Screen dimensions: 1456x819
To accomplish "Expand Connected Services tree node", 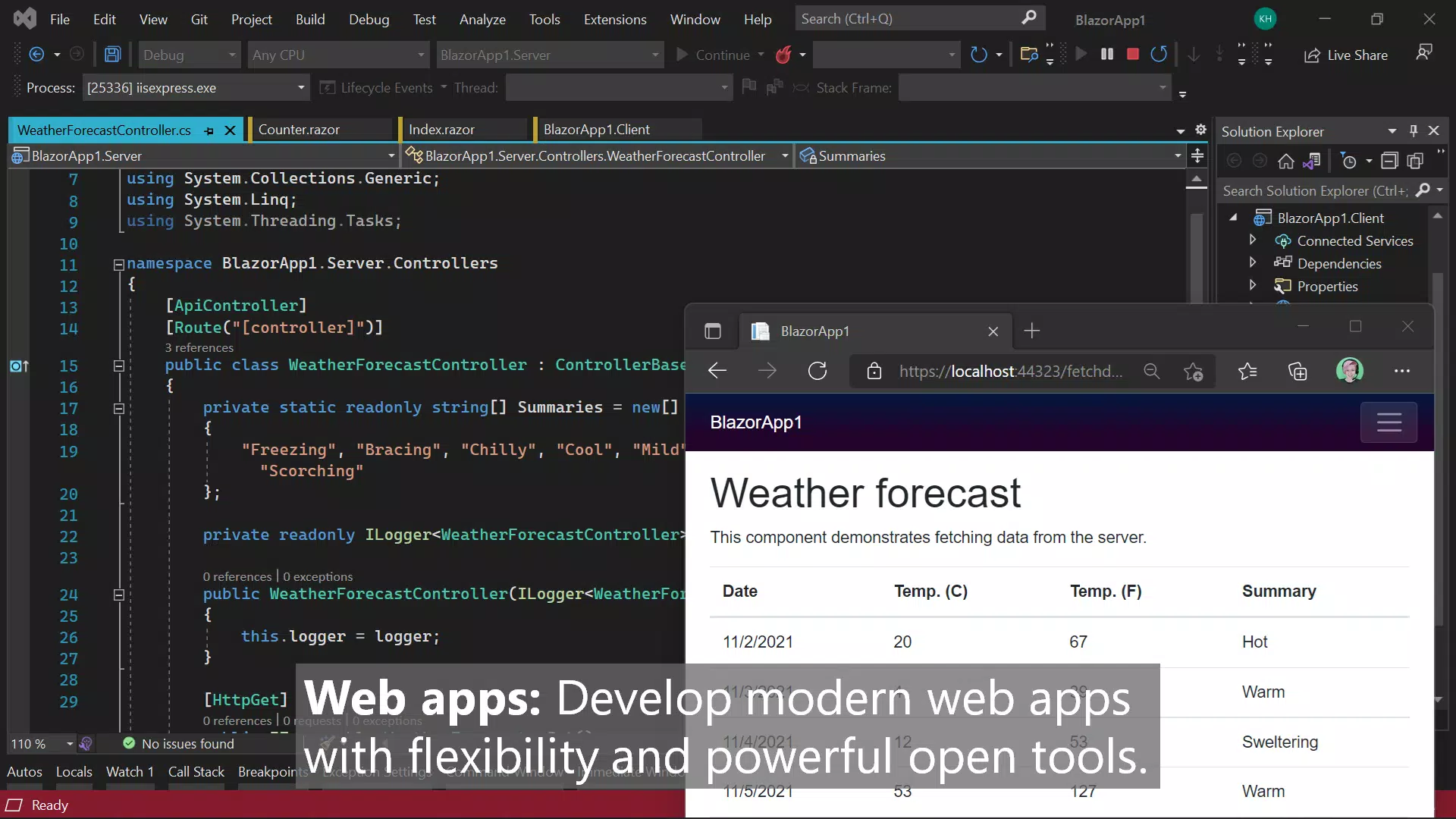I will tap(1253, 240).
